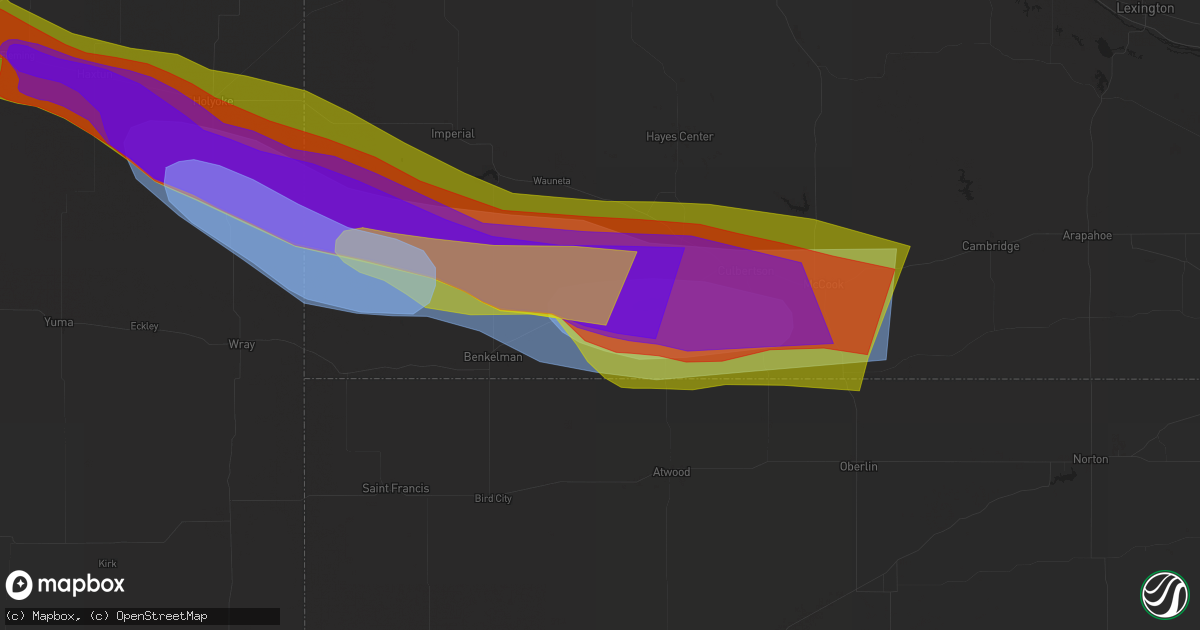Click the Kirk town label
Screen dimensions: 1200x630
click(x=107, y=563)
